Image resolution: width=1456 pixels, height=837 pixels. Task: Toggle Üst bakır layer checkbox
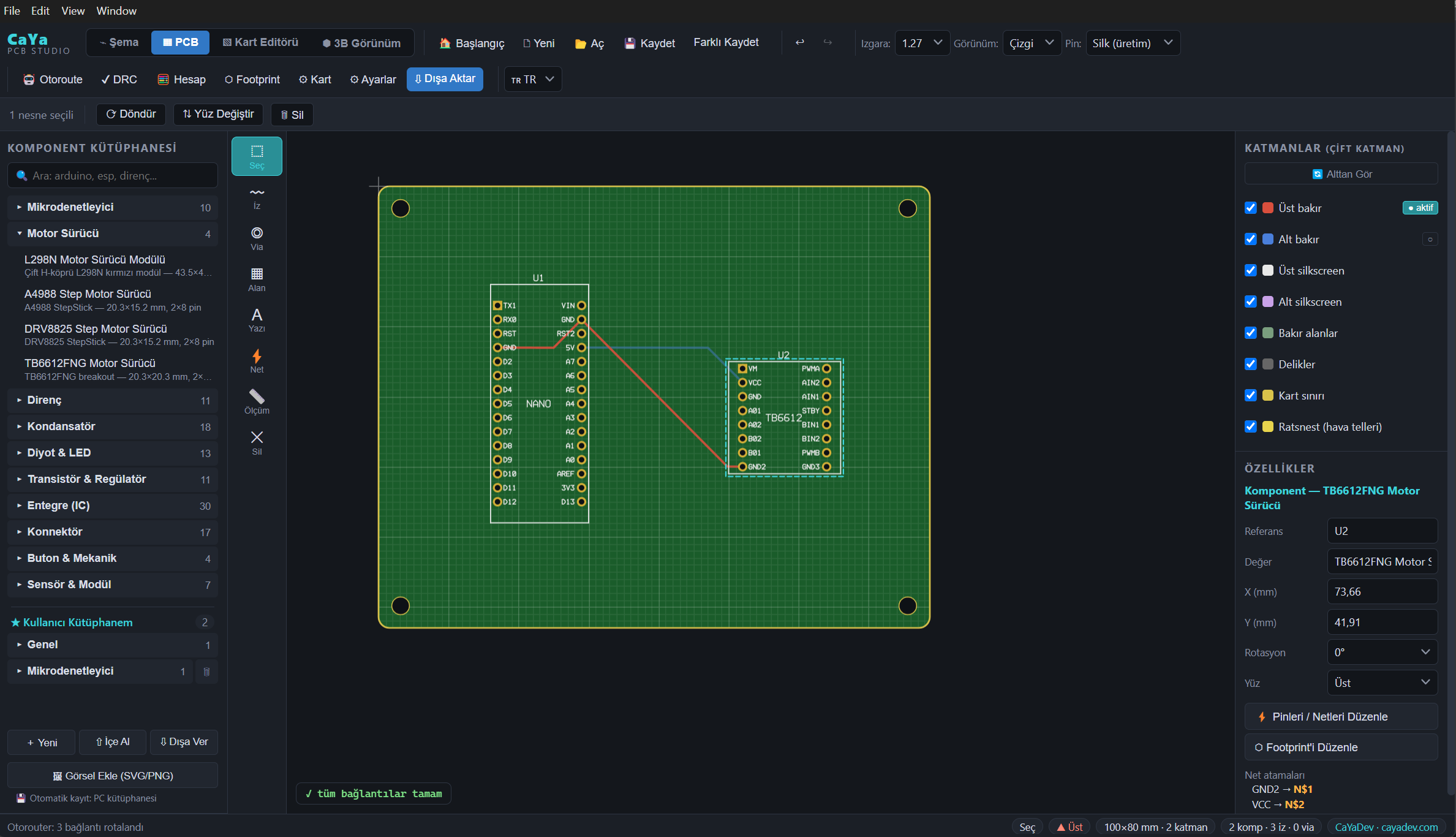pyautogui.click(x=1251, y=208)
